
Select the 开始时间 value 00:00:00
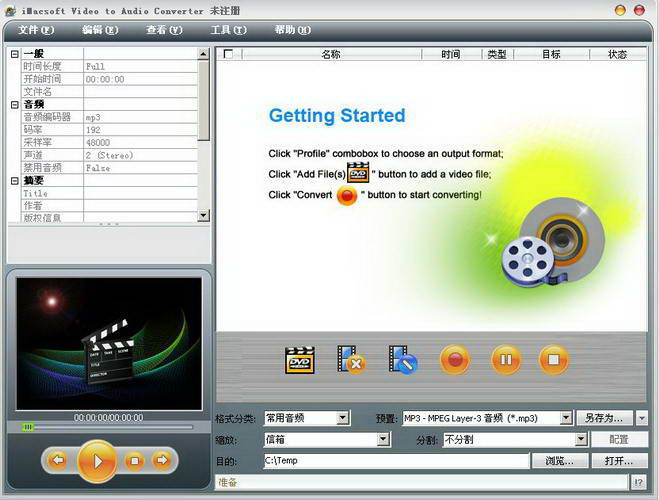point(105,79)
